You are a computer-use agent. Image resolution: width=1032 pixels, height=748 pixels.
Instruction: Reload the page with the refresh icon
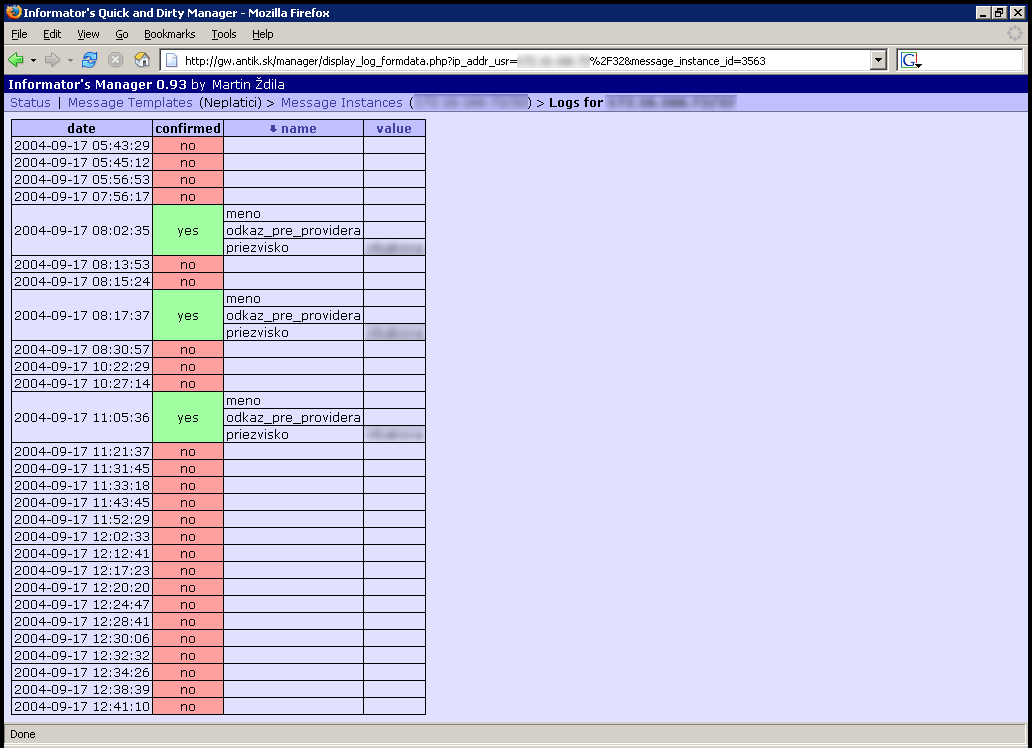[x=90, y=60]
